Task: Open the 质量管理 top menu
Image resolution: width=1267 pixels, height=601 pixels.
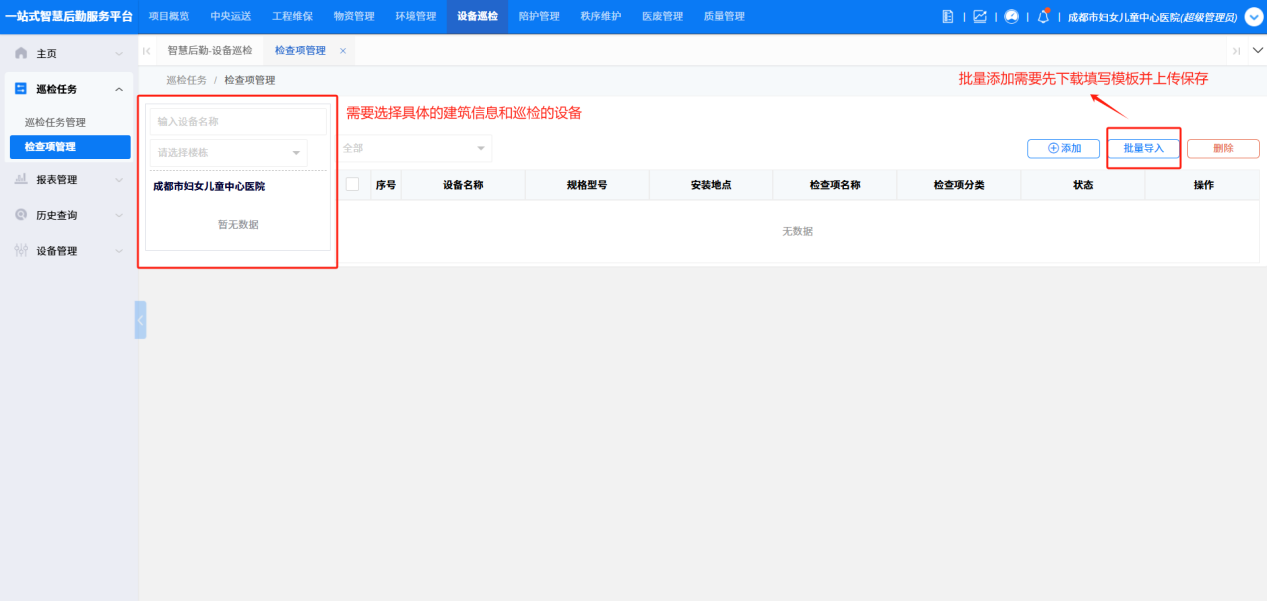Action: 724,17
